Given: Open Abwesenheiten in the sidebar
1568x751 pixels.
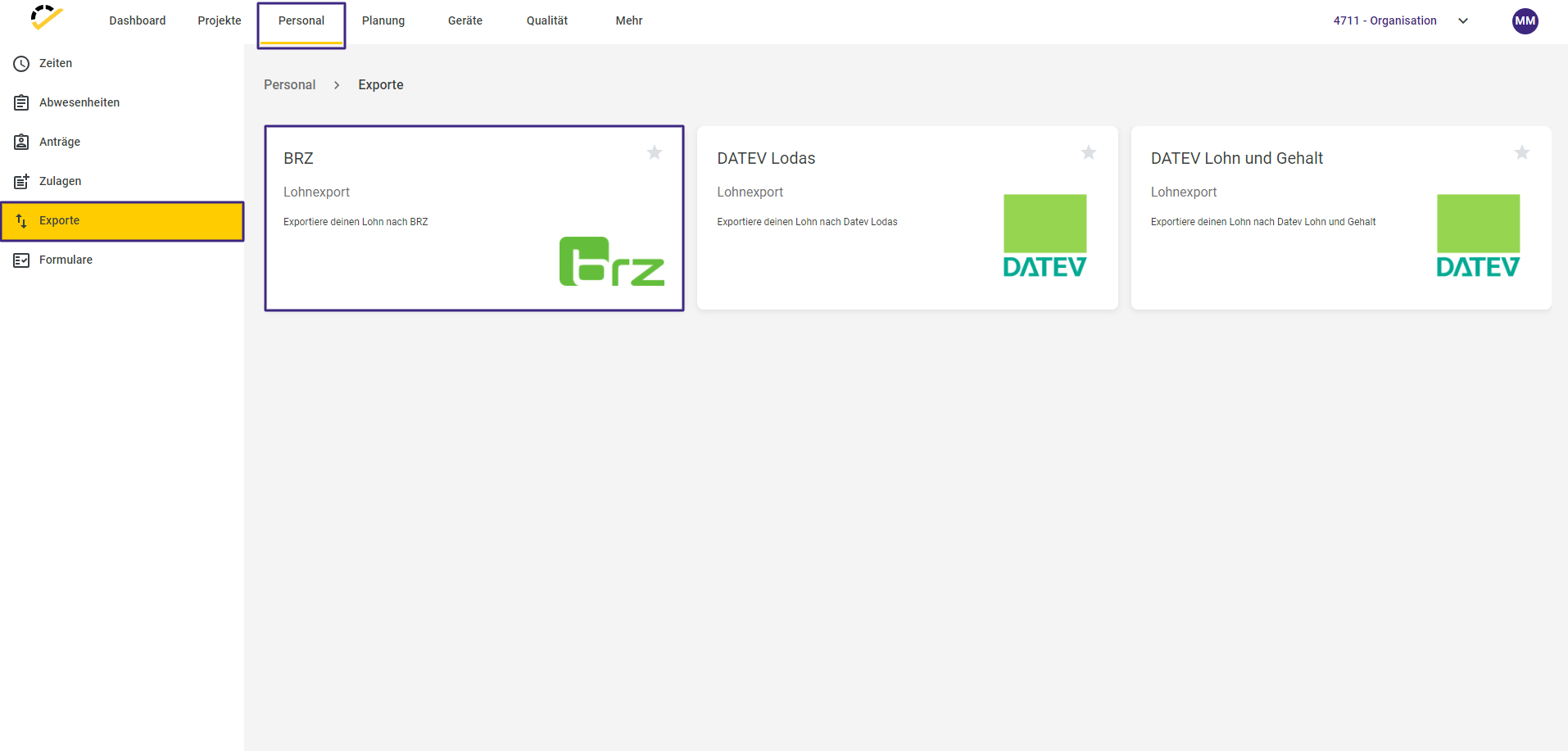Looking at the screenshot, I should pos(122,103).
